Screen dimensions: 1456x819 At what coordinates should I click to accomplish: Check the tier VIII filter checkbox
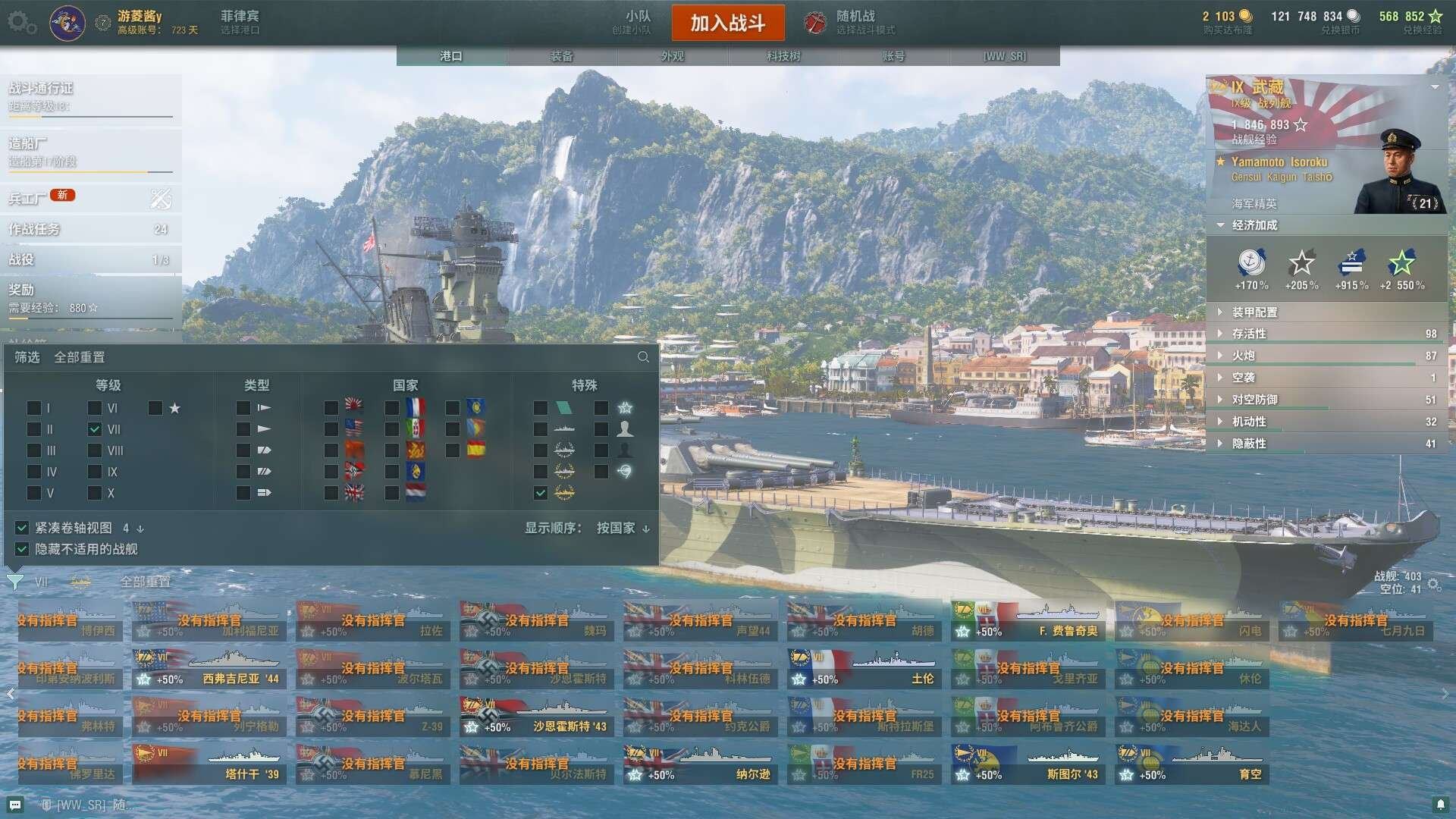[x=95, y=450]
